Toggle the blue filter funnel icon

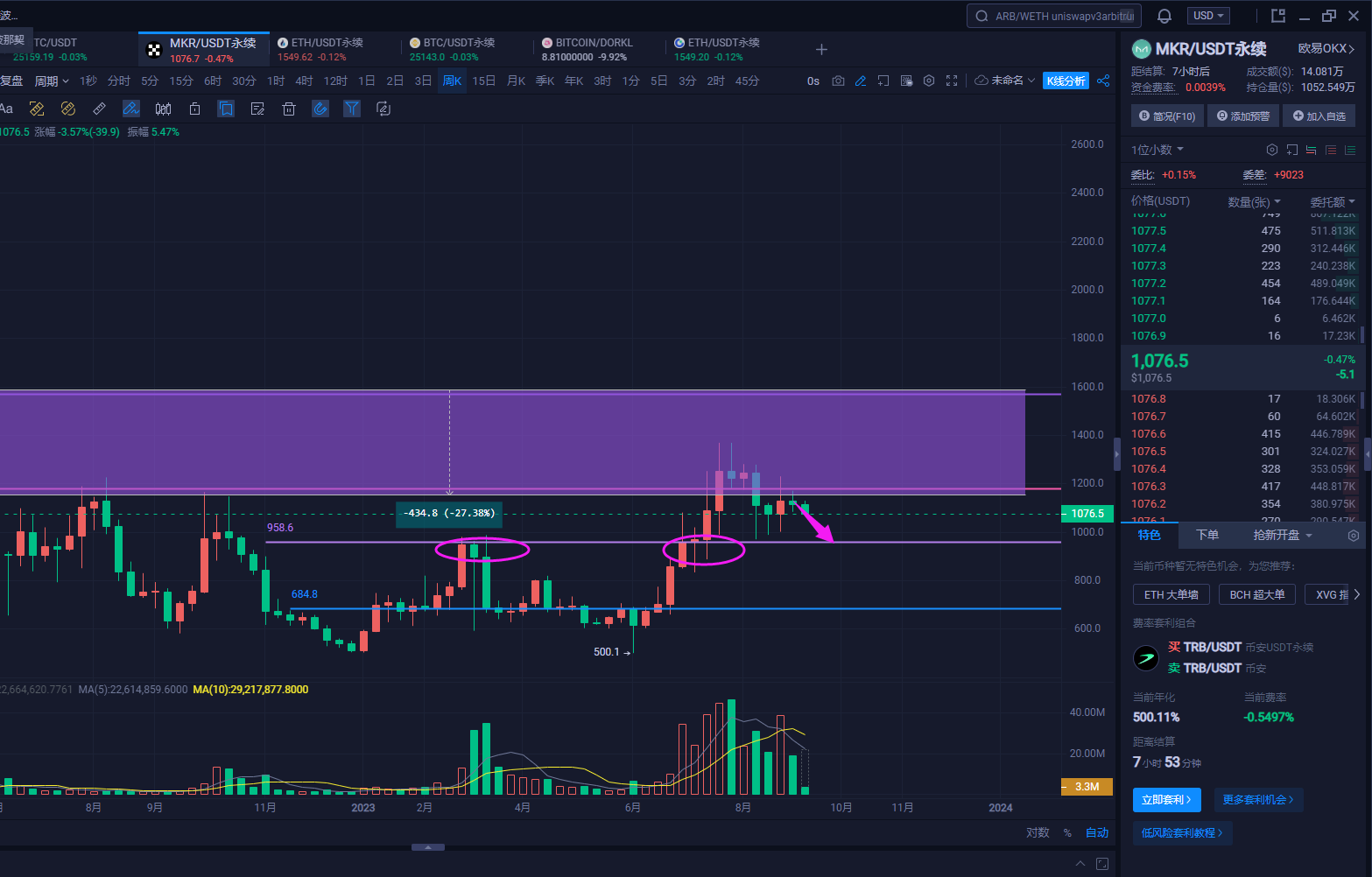point(352,109)
